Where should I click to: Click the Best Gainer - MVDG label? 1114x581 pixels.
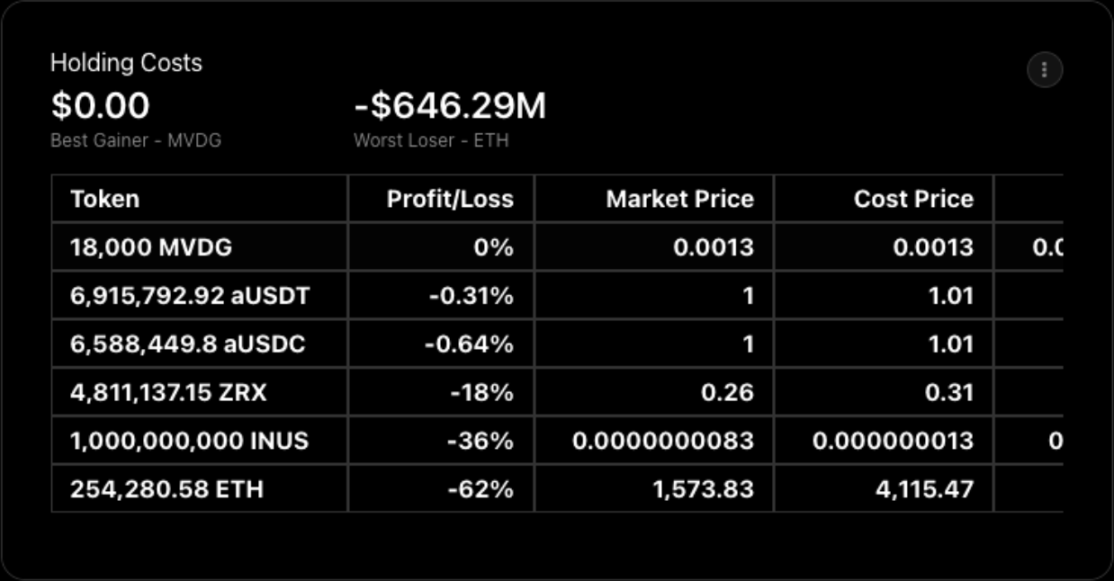point(136,141)
